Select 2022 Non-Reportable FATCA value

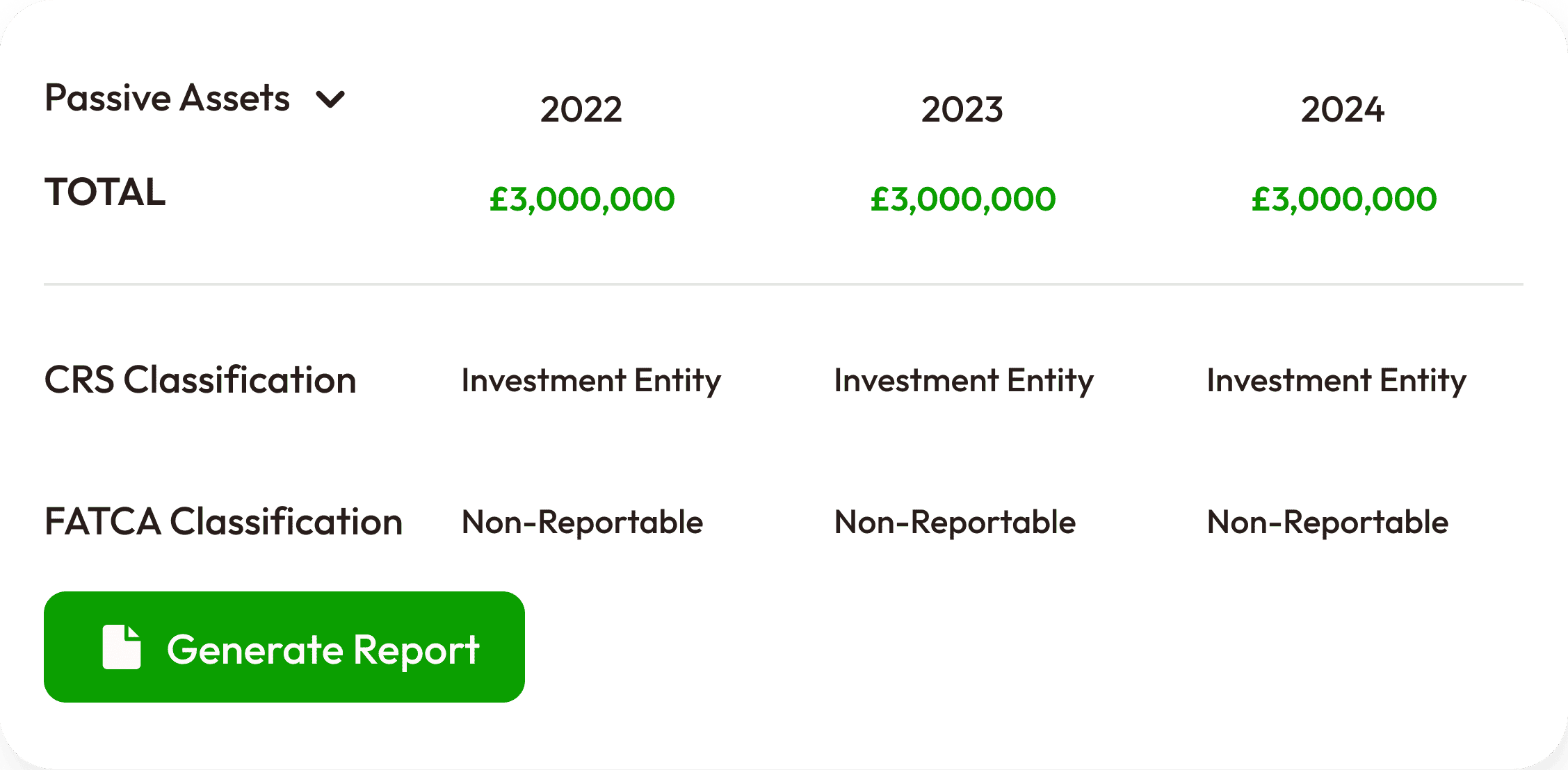point(582,523)
